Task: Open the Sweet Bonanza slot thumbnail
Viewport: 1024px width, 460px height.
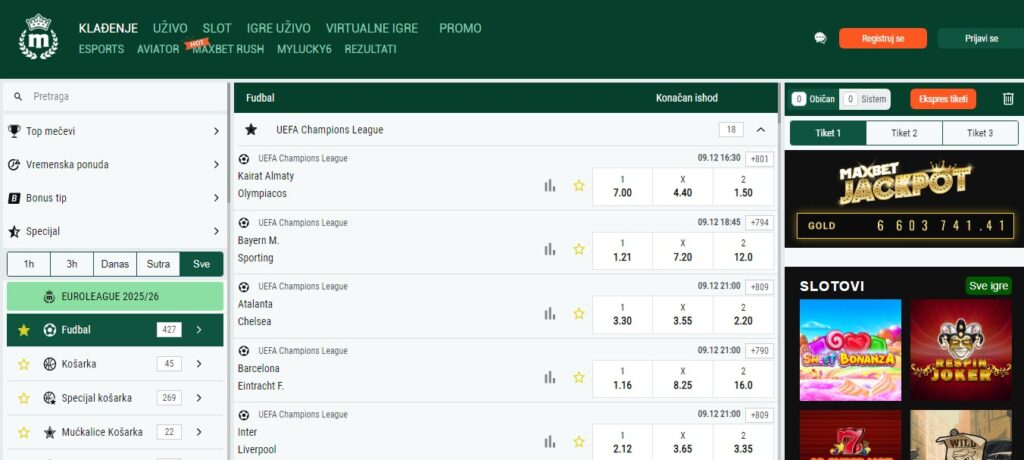Action: [850, 350]
